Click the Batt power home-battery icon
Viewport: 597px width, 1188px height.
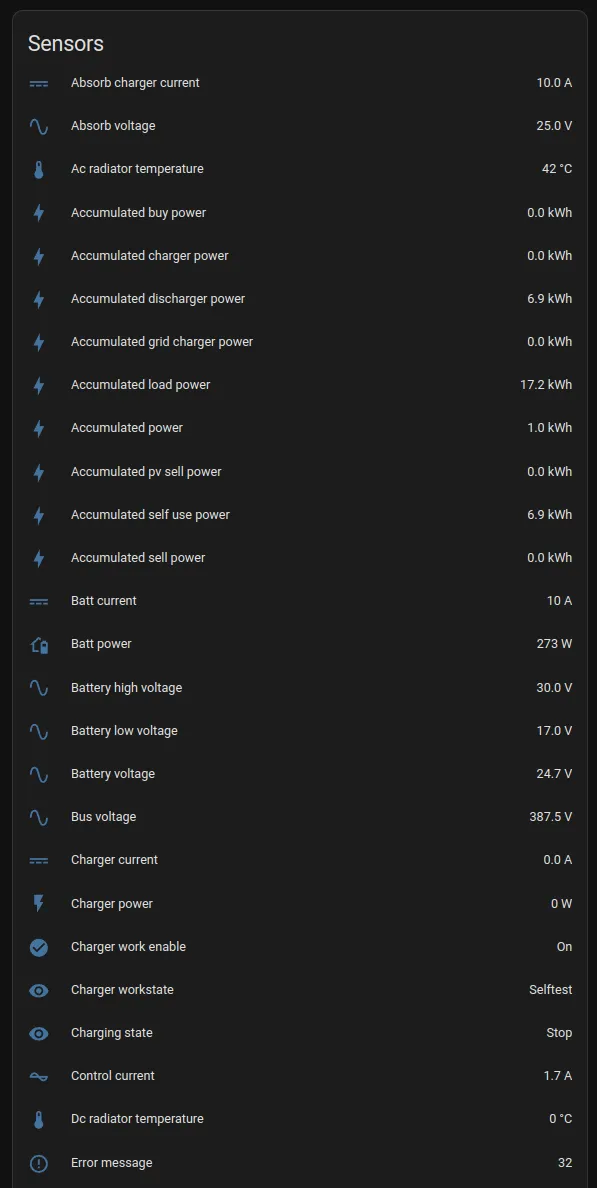pyautogui.click(x=39, y=645)
